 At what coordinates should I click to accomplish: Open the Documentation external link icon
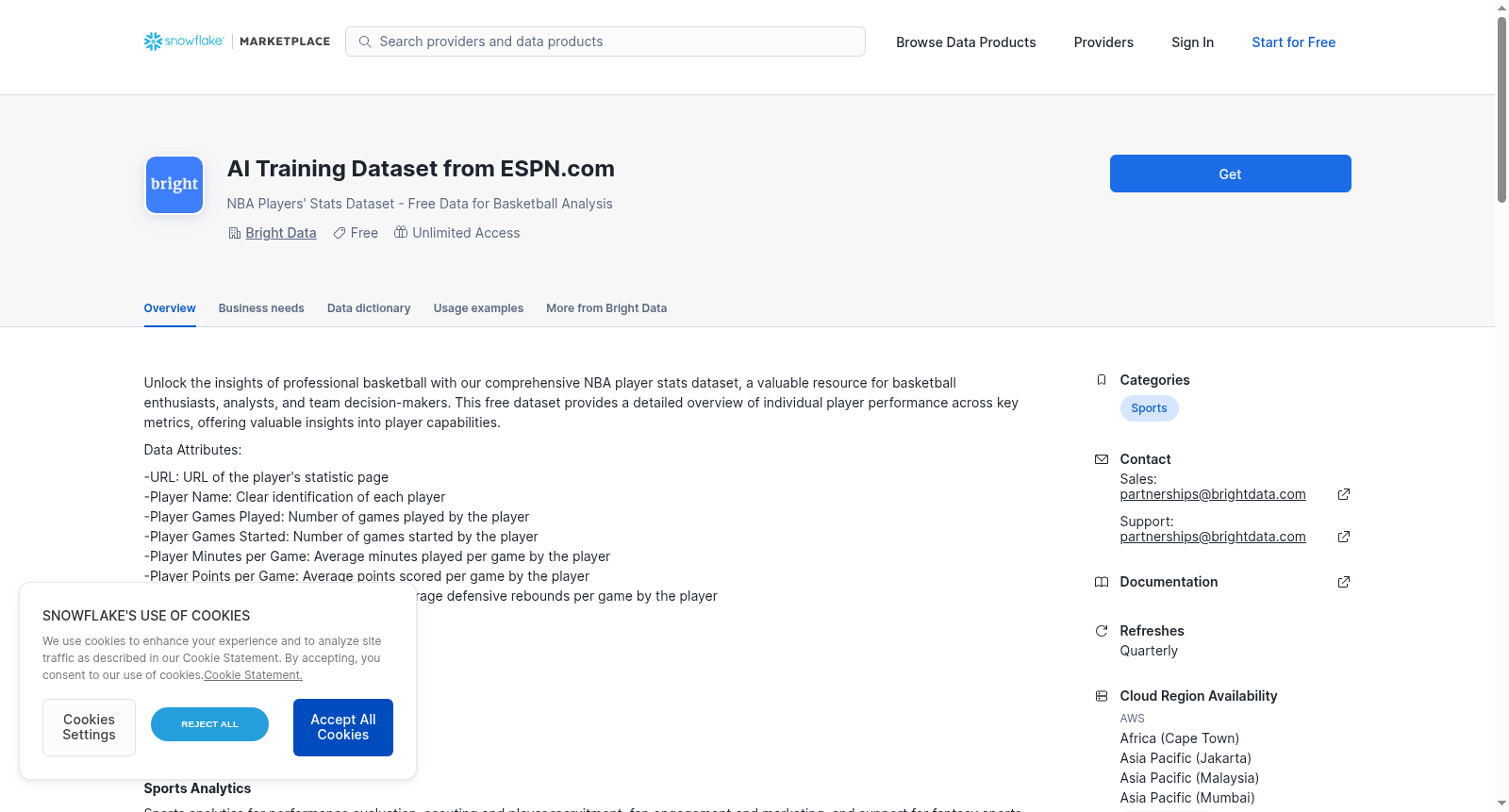pyautogui.click(x=1344, y=582)
